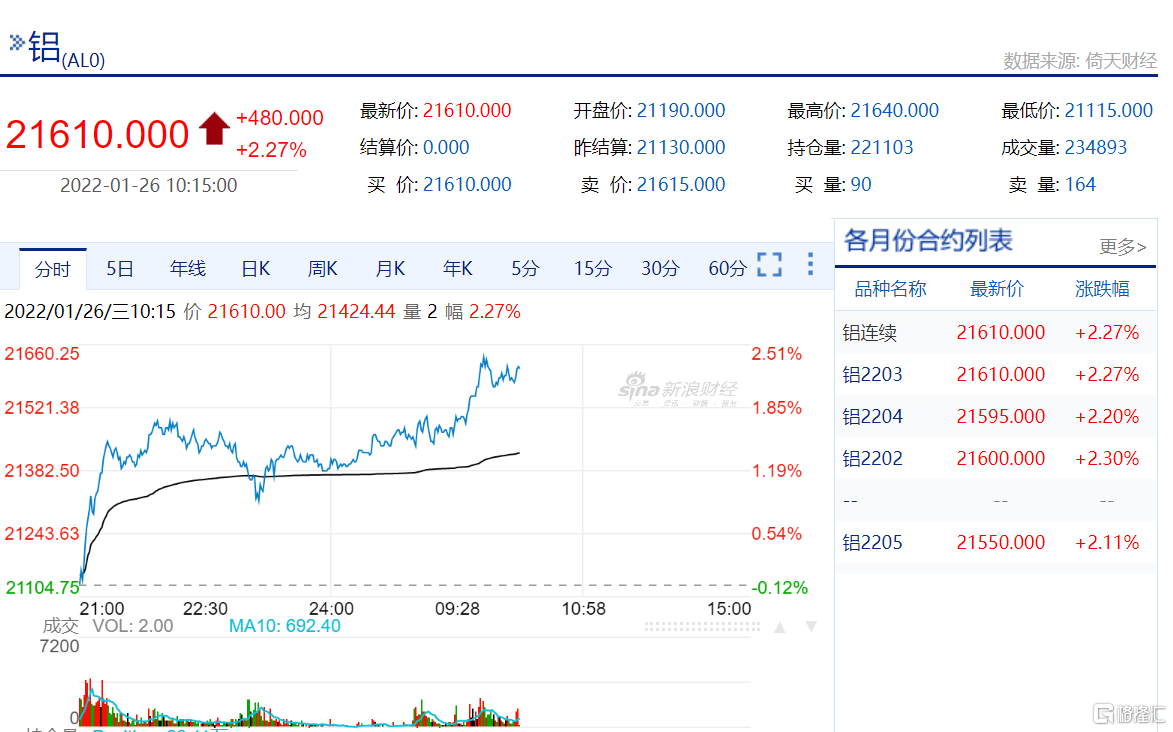The image size is (1173, 732).
Task: Open the three-dot chart options menu
Action: click(809, 264)
